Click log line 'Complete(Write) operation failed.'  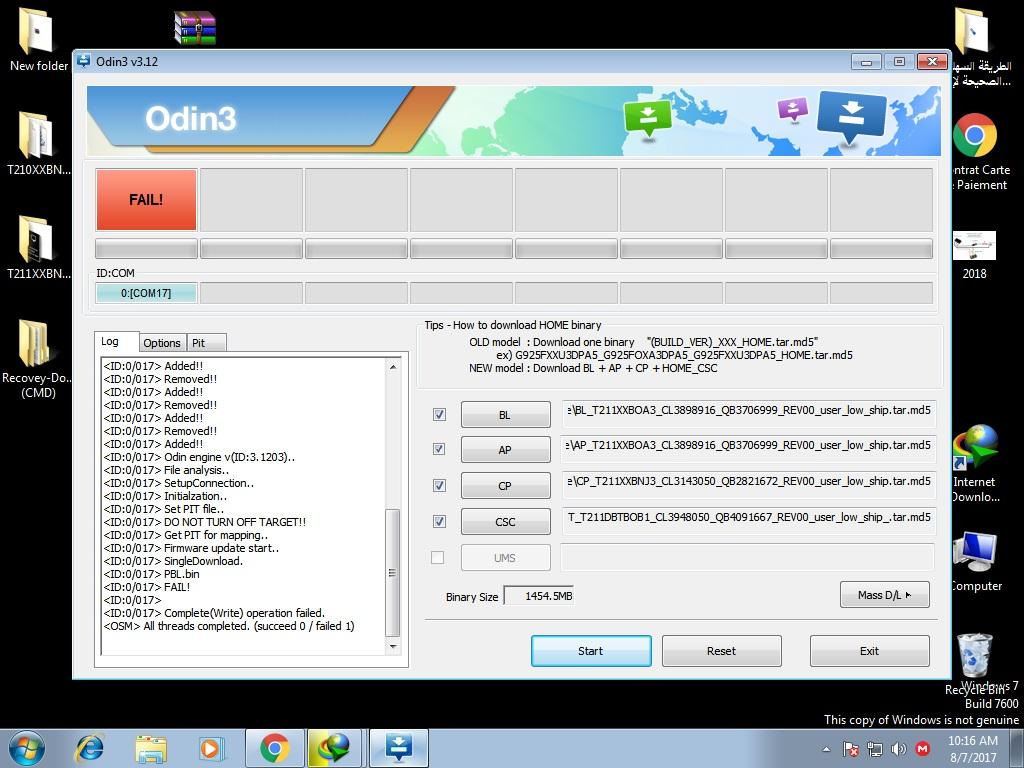click(x=214, y=613)
